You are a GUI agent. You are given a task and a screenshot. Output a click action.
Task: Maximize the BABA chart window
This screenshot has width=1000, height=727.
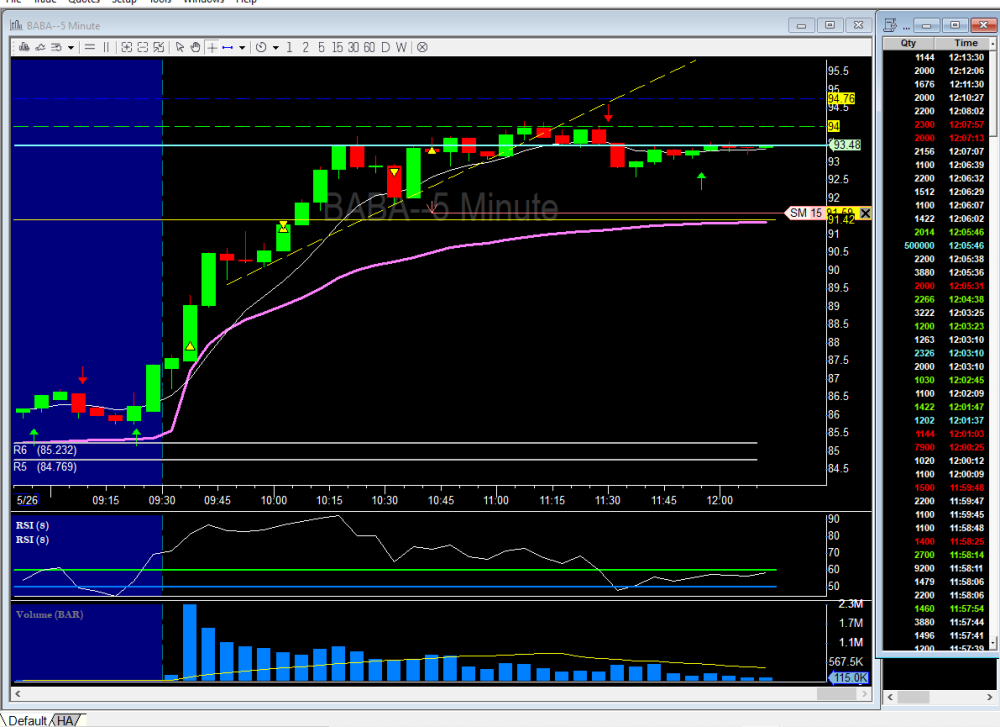pyautogui.click(x=830, y=26)
